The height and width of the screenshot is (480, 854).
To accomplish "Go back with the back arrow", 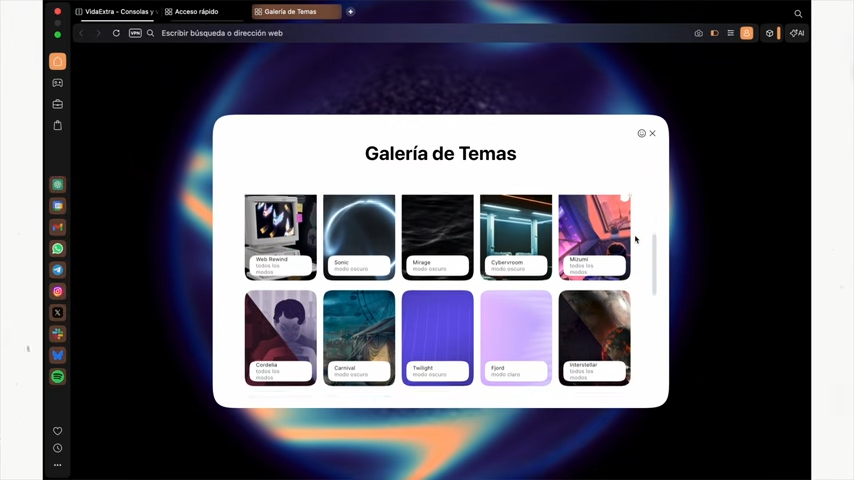I will pos(81,33).
